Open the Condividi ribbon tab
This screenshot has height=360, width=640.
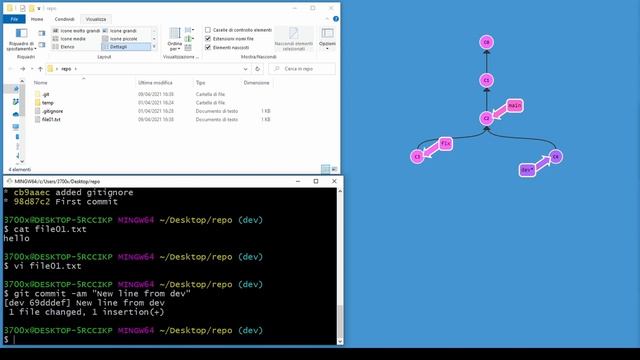pyautogui.click(x=64, y=19)
